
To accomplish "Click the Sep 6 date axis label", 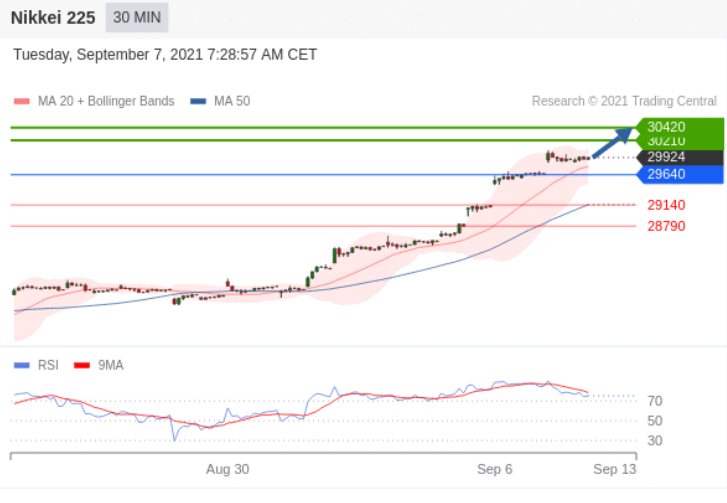I will coord(494,469).
